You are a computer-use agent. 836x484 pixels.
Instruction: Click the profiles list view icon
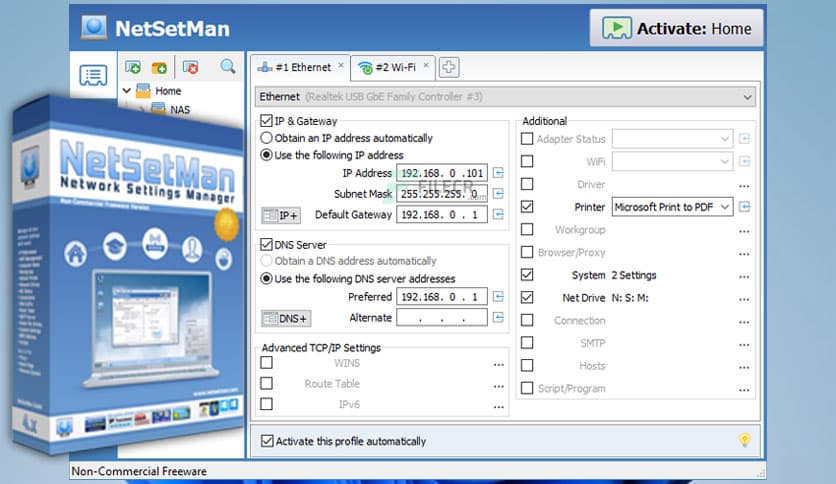tap(93, 75)
